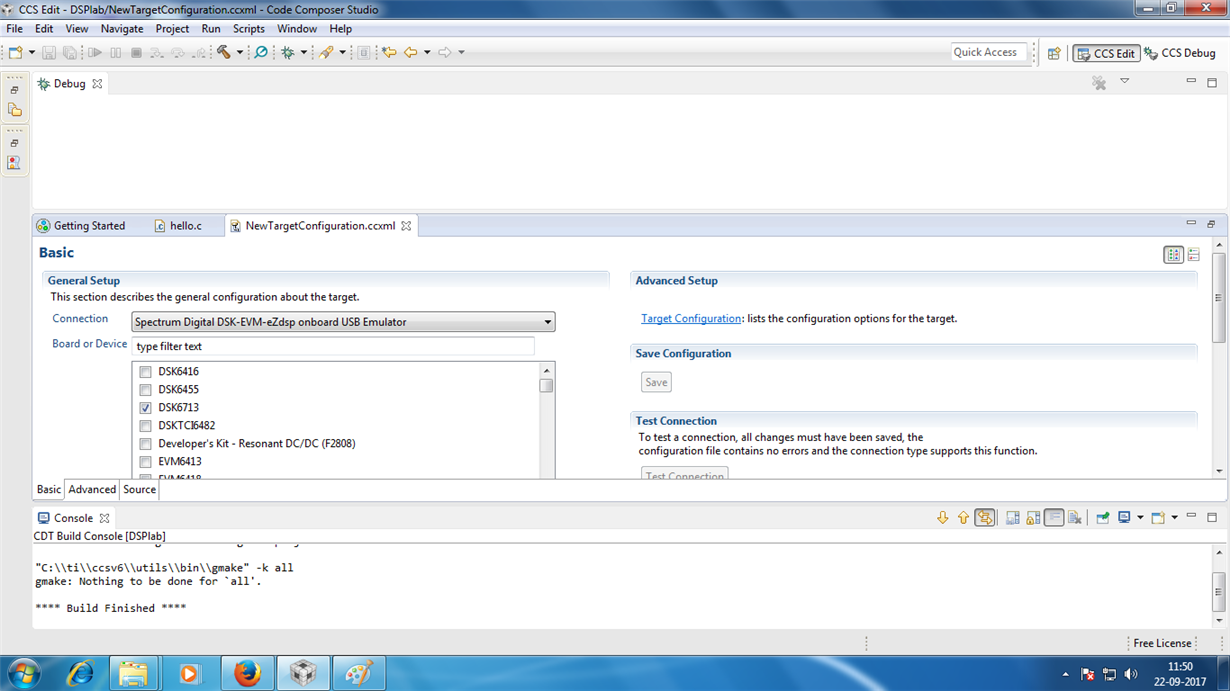
Task: Click the Save toolbar icon
Action: click(x=48, y=52)
